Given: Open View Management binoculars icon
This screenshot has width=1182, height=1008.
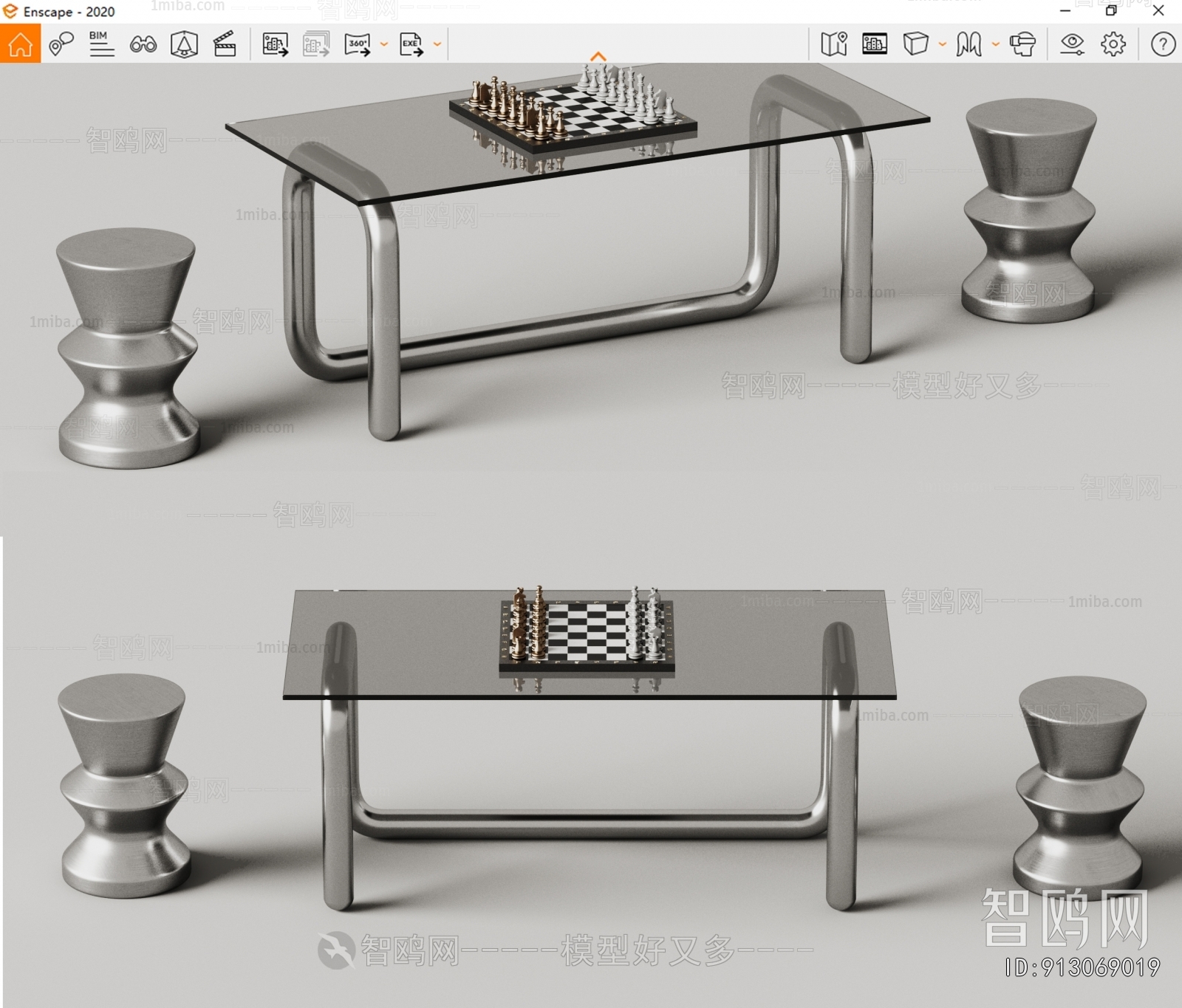Looking at the screenshot, I should pos(143,45).
